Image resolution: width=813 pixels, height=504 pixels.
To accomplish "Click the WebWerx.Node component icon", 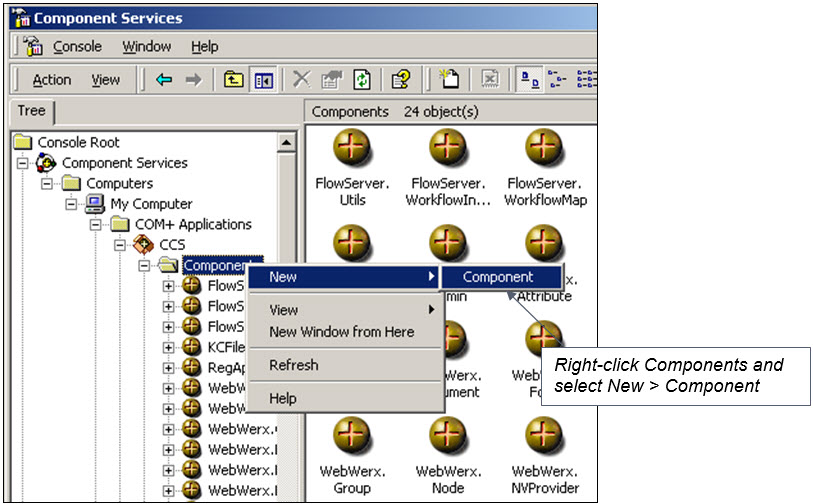I will (x=448, y=436).
